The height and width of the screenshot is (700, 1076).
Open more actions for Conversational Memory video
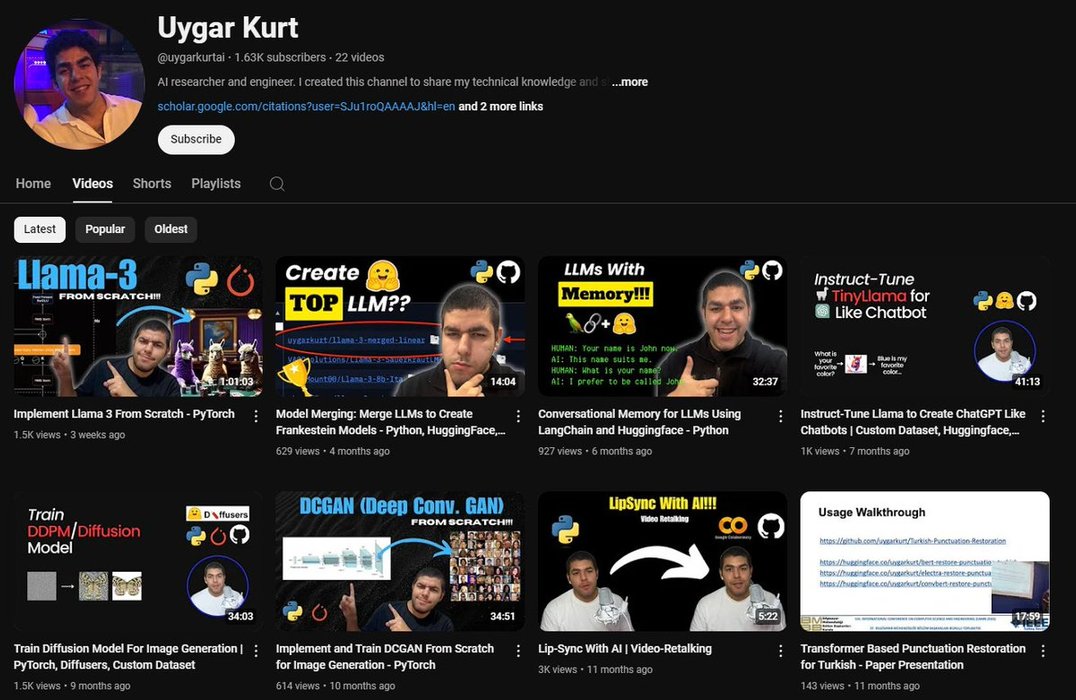[x=781, y=416]
